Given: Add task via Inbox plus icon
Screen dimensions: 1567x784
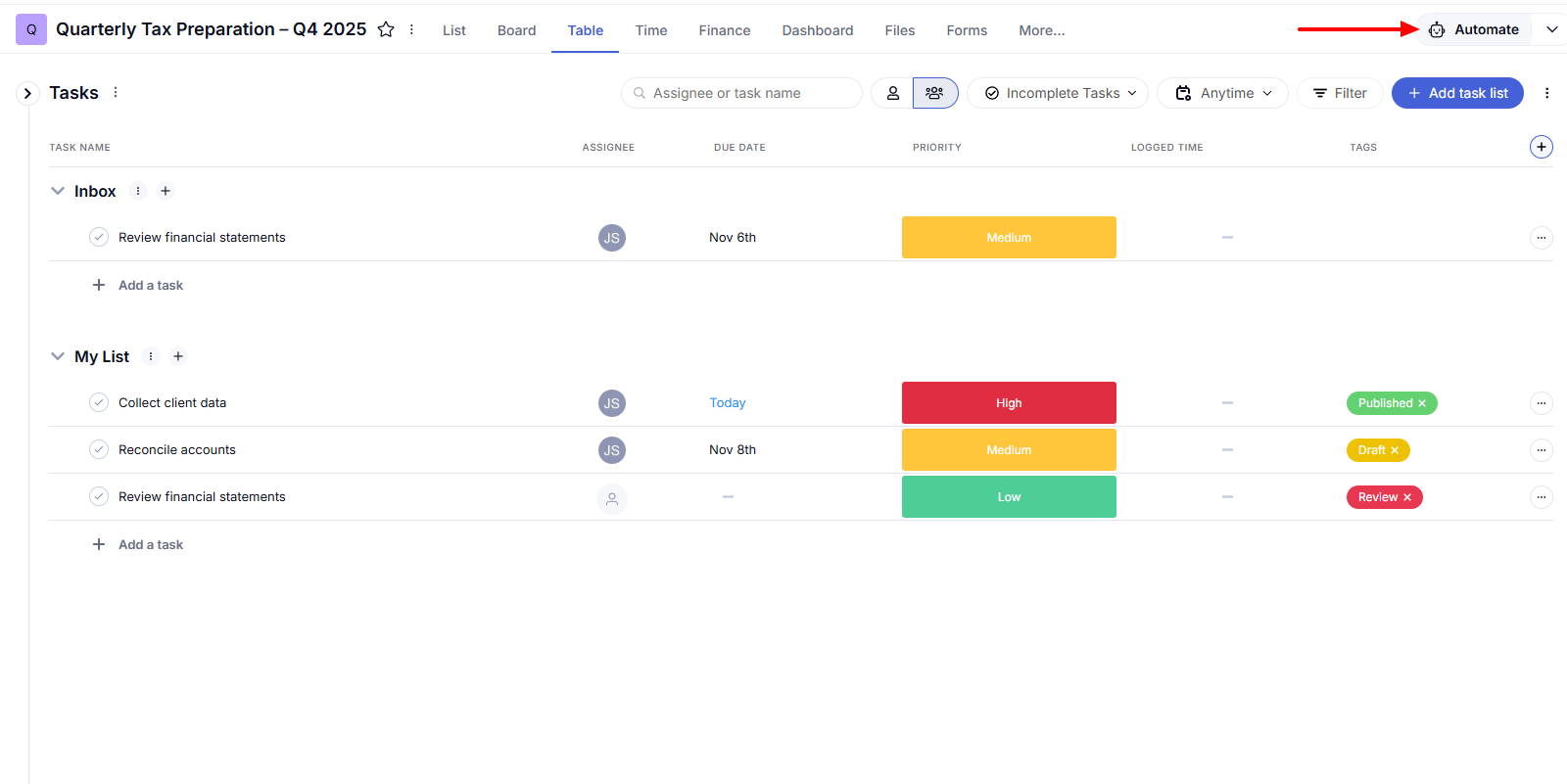Looking at the screenshot, I should click(166, 191).
